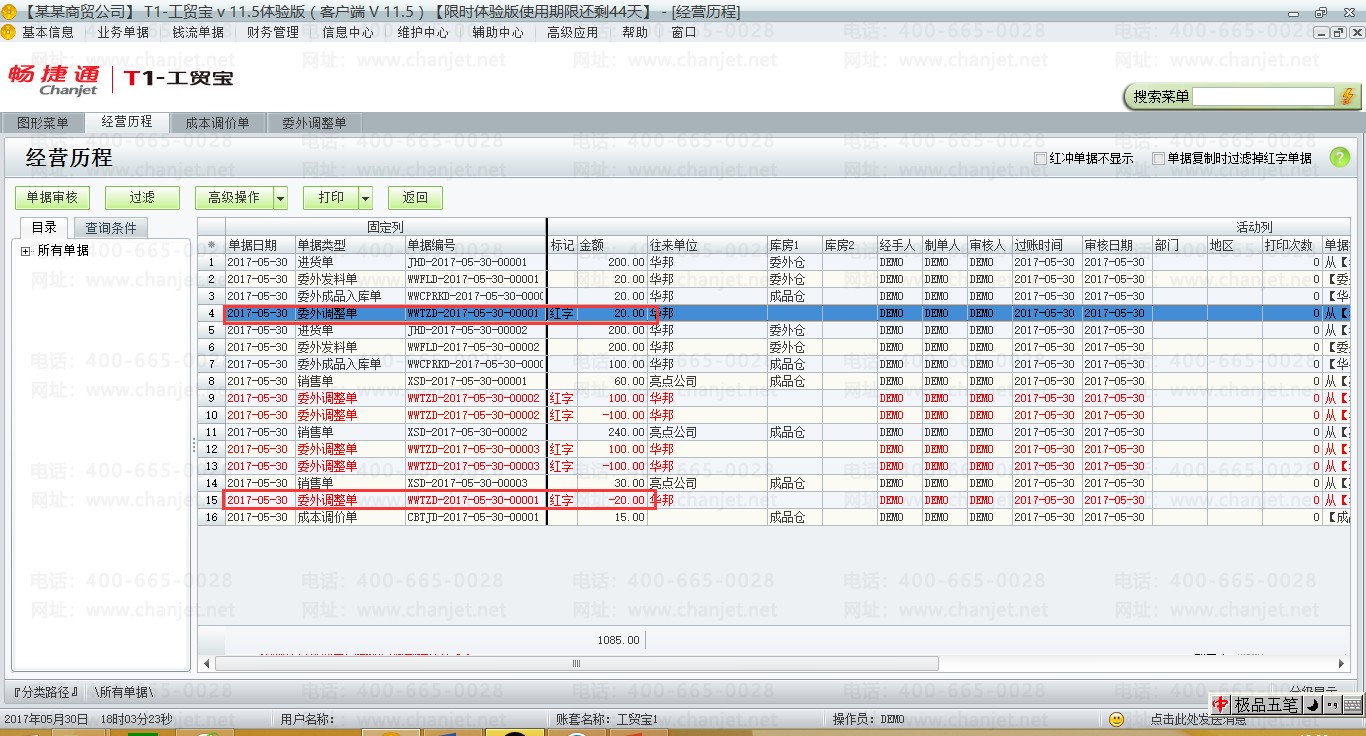The width and height of the screenshot is (1366, 736).
Task: Minimize the inner document window
Action: pyautogui.click(x=1322, y=33)
